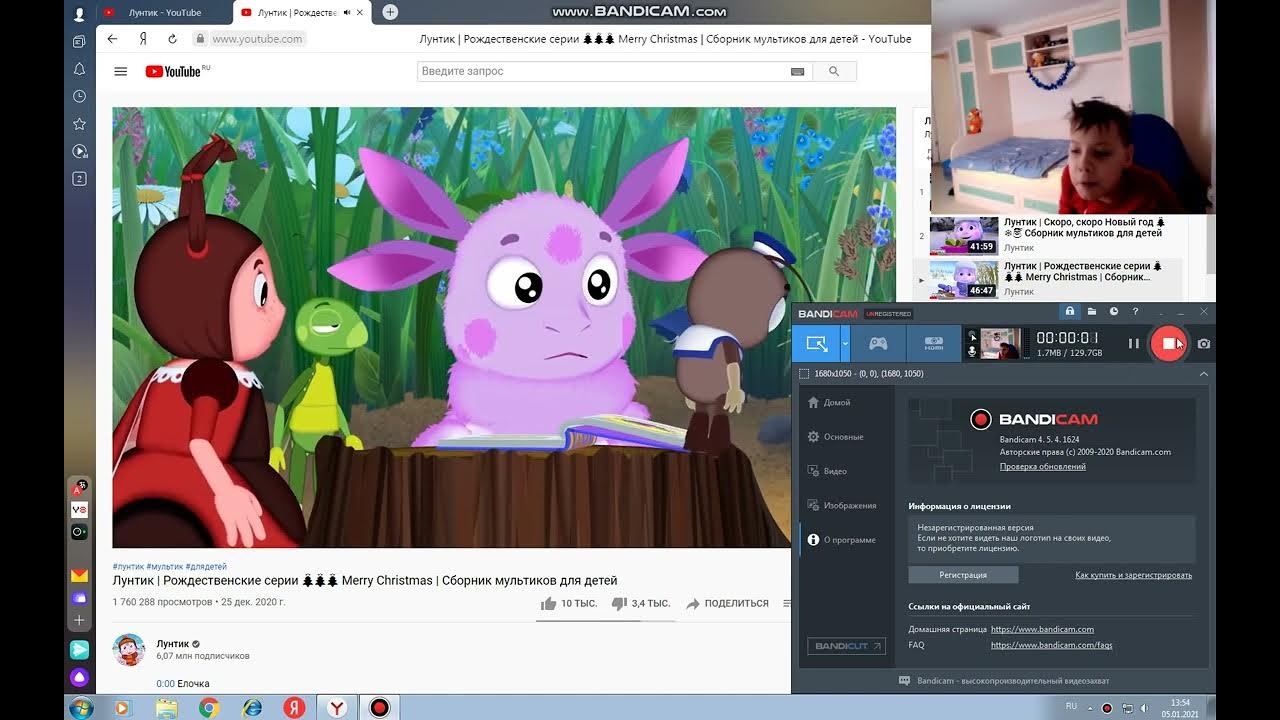The image size is (1280, 720).
Task: Stop recording with the red Bandicam button
Action: 1168,343
